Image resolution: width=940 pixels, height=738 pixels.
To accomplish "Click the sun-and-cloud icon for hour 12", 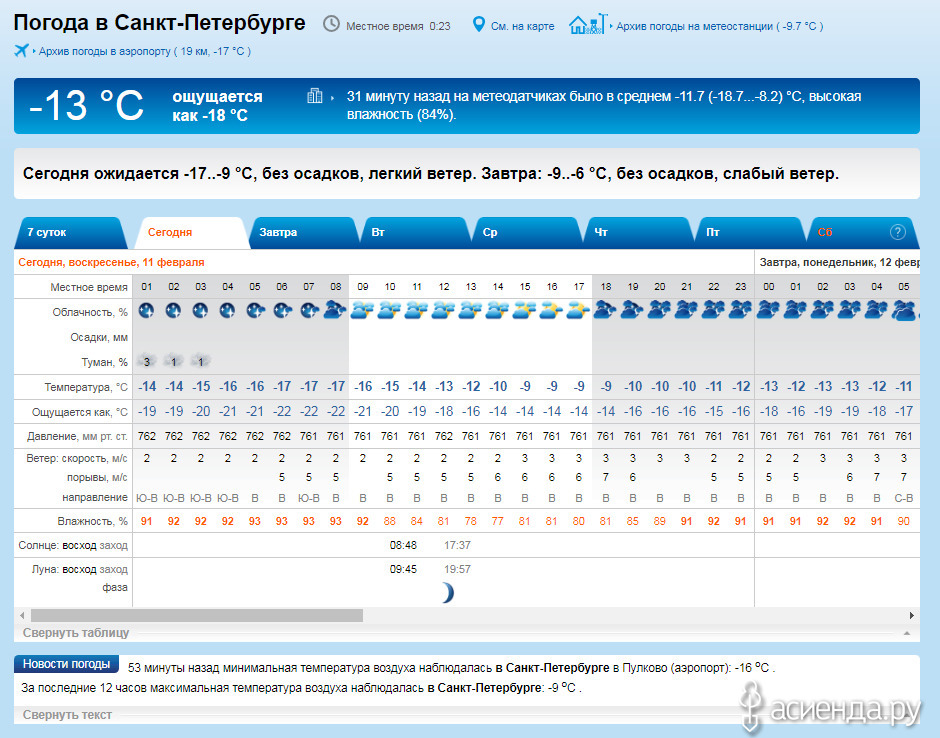I will 443,310.
